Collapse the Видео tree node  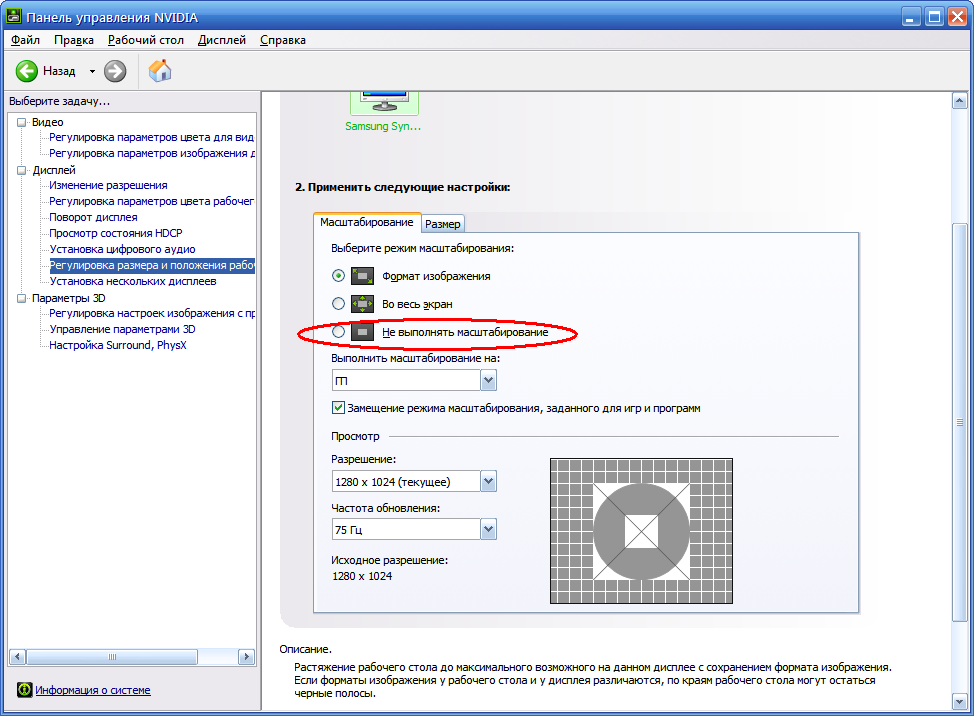tap(22, 122)
